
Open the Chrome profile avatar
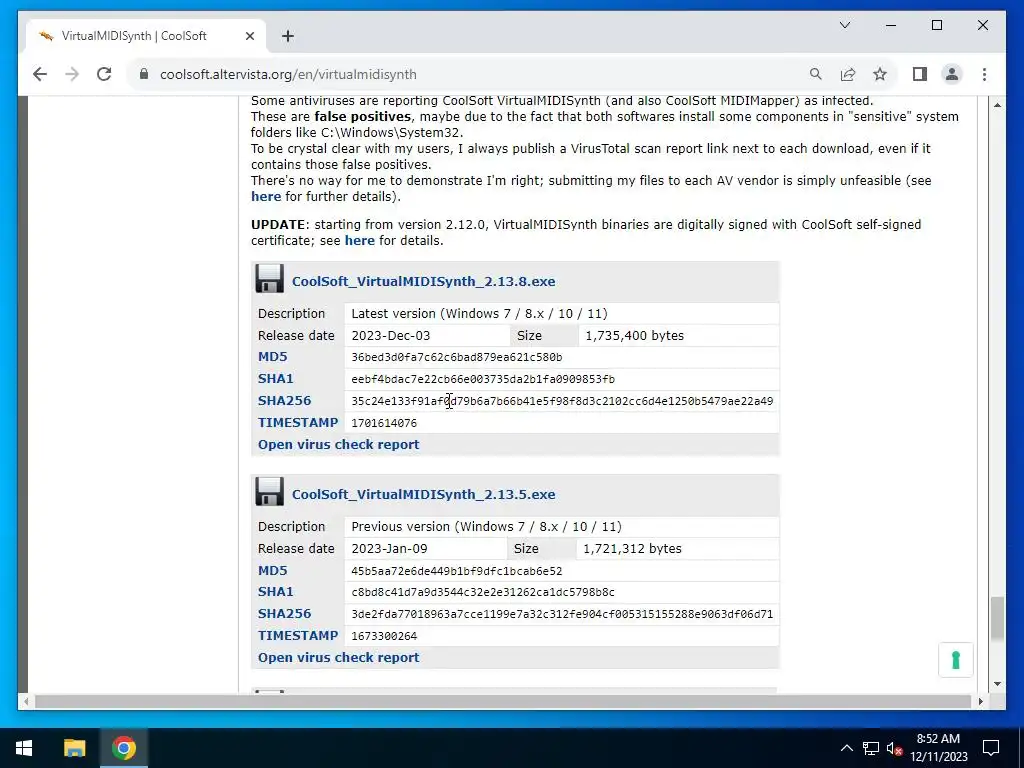click(952, 74)
